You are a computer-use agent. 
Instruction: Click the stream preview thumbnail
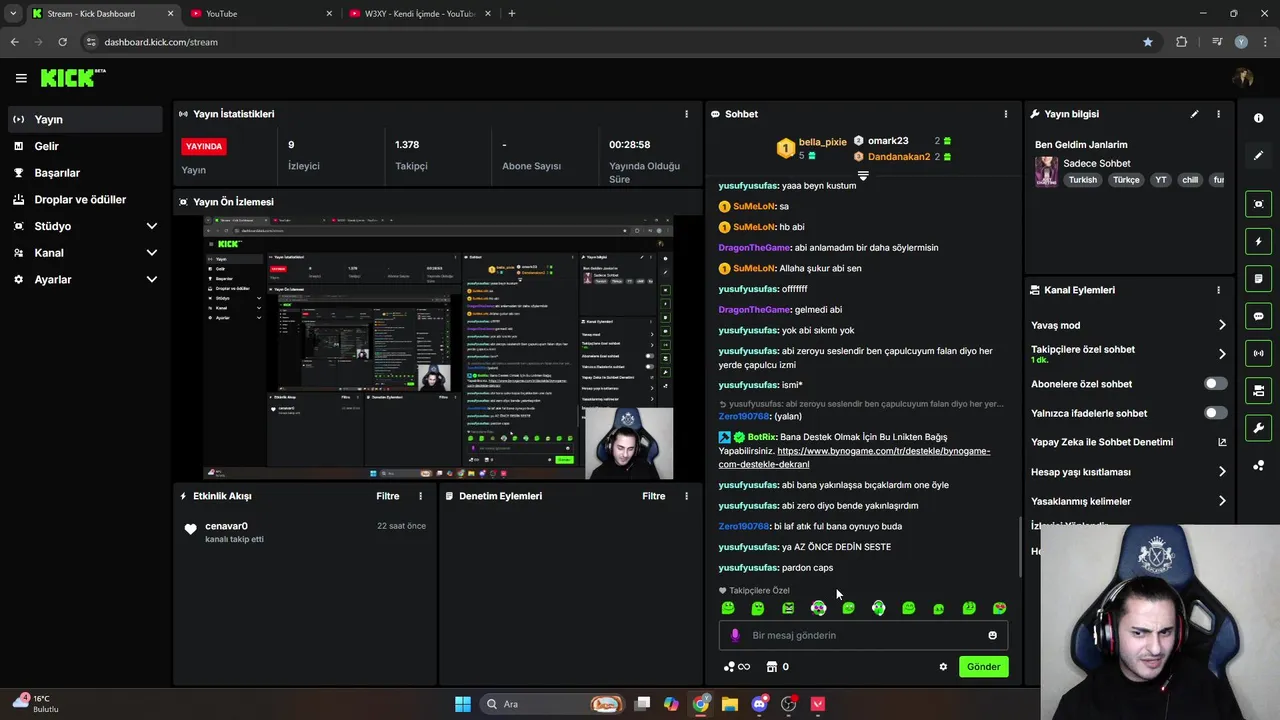point(438,347)
